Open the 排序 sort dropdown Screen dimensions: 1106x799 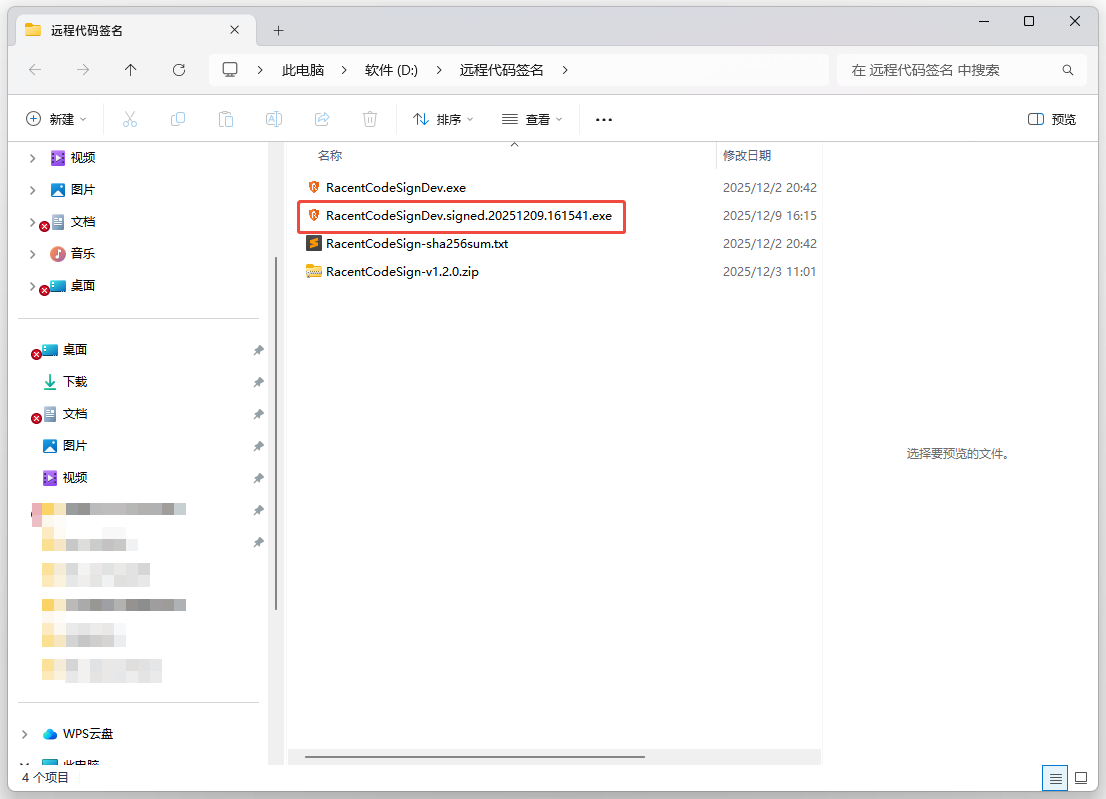point(442,119)
